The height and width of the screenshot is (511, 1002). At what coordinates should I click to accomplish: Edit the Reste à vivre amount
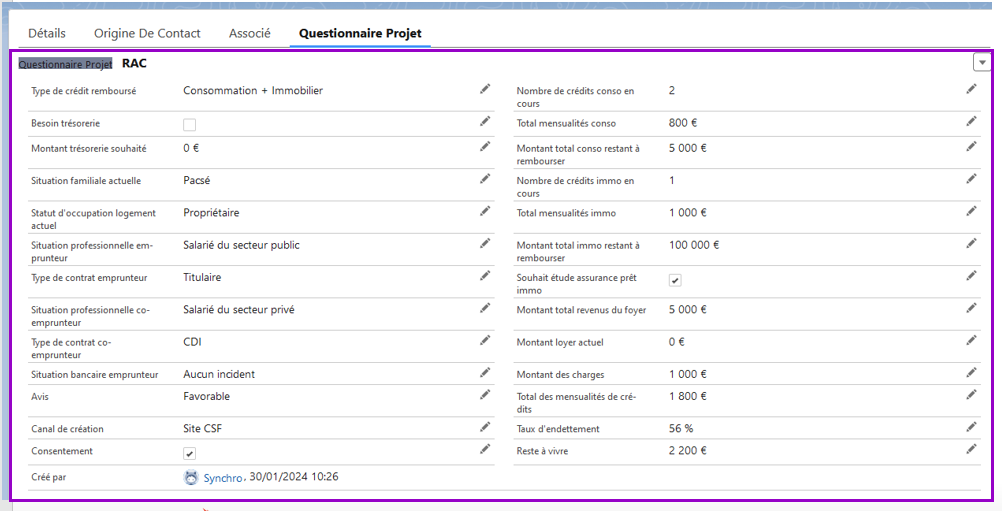971,449
